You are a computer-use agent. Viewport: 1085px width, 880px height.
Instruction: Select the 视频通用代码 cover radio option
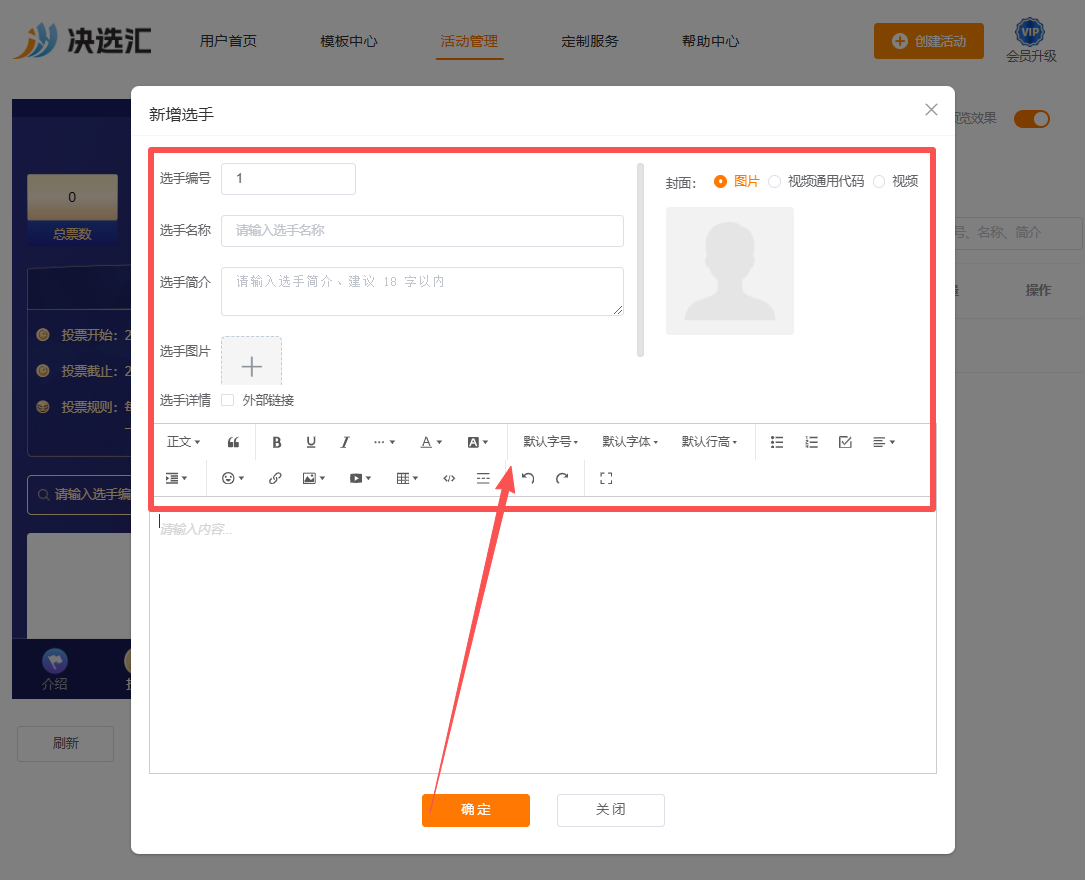[x=774, y=181]
